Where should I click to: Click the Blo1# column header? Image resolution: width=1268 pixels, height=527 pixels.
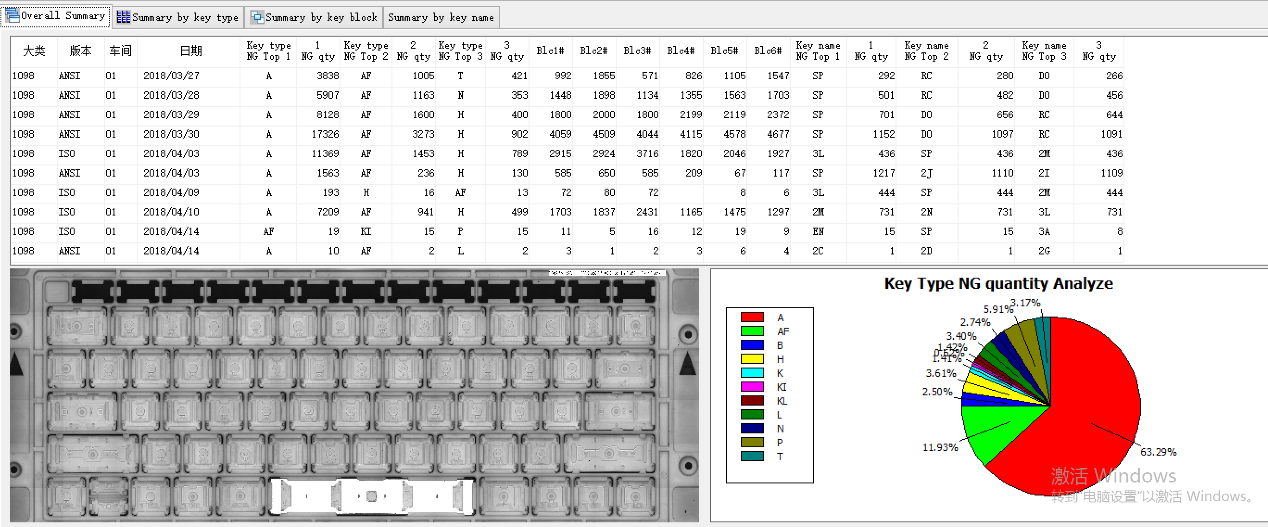(550, 51)
